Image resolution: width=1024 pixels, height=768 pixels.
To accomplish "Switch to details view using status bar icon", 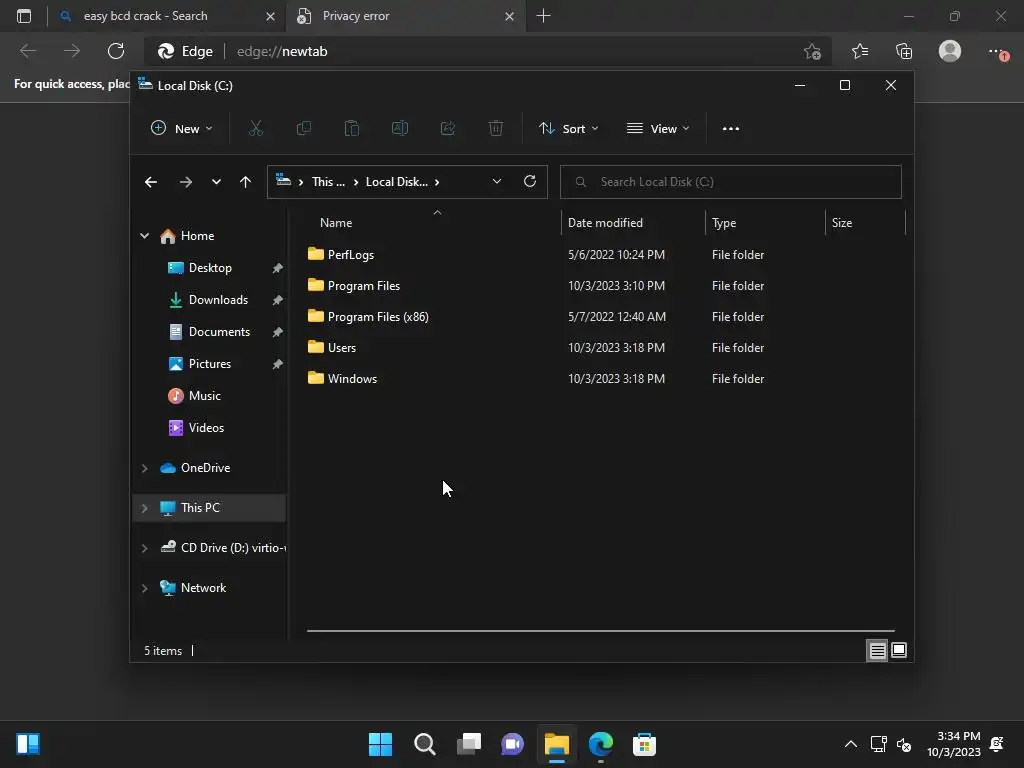I will point(877,650).
